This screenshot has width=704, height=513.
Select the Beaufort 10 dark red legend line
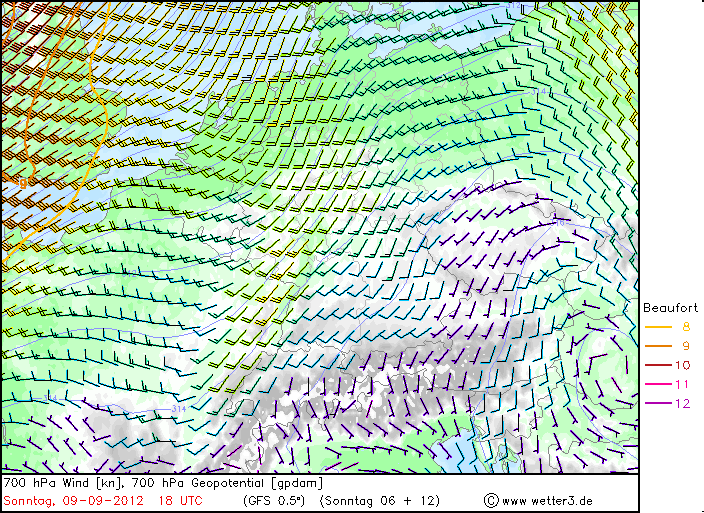coord(657,365)
